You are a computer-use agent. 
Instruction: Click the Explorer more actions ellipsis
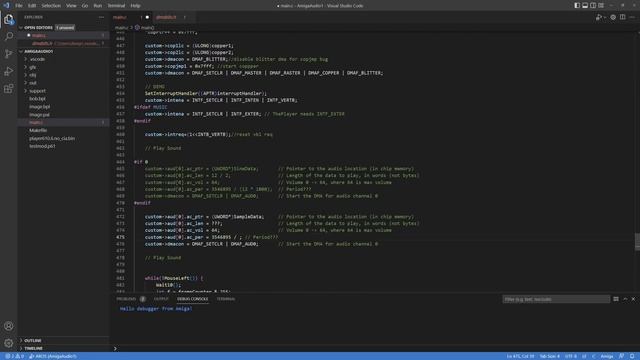click(101, 17)
